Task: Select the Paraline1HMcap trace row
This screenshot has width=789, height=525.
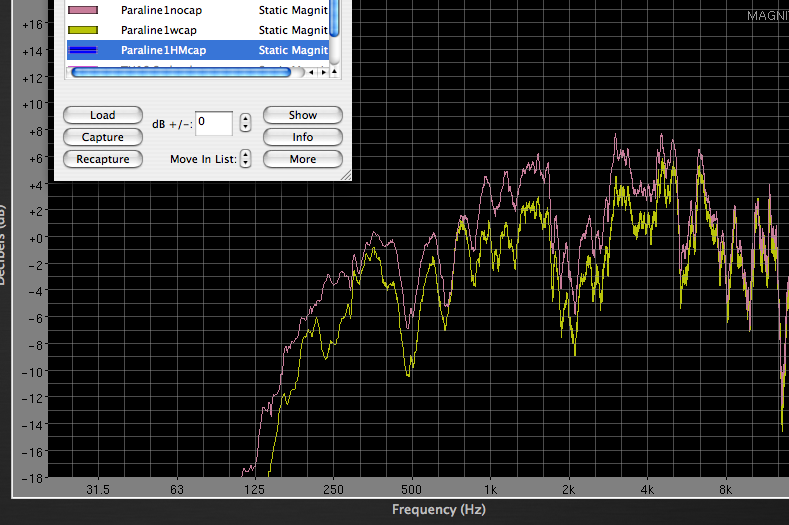Action: point(198,50)
